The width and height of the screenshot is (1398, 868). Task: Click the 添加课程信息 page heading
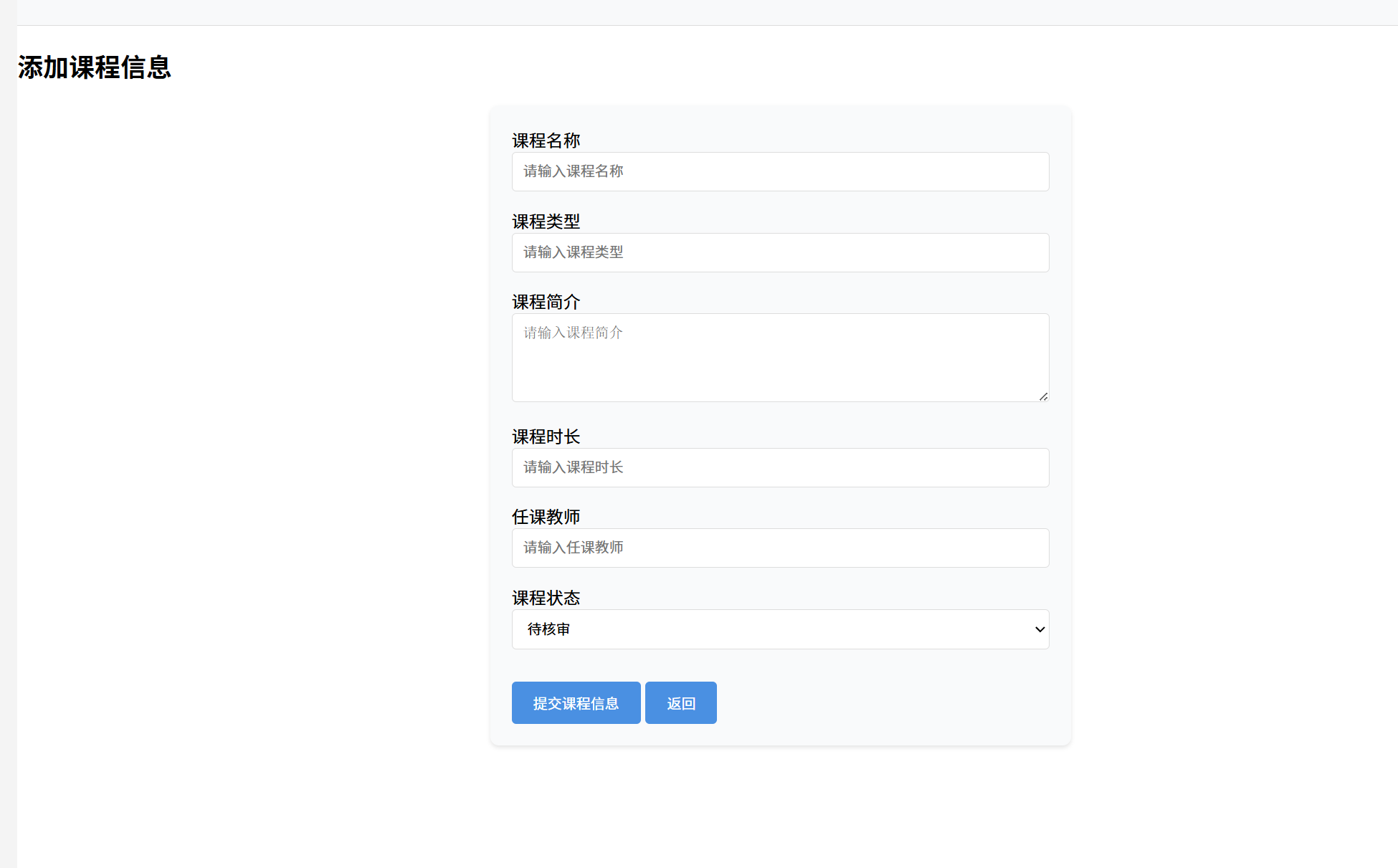point(94,67)
